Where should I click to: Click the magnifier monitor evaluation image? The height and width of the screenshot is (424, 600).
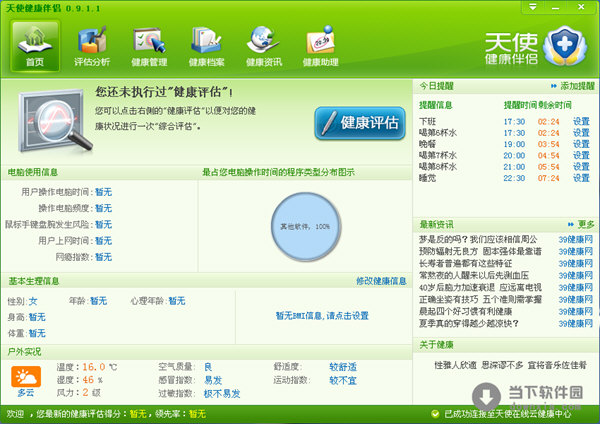(x=54, y=121)
